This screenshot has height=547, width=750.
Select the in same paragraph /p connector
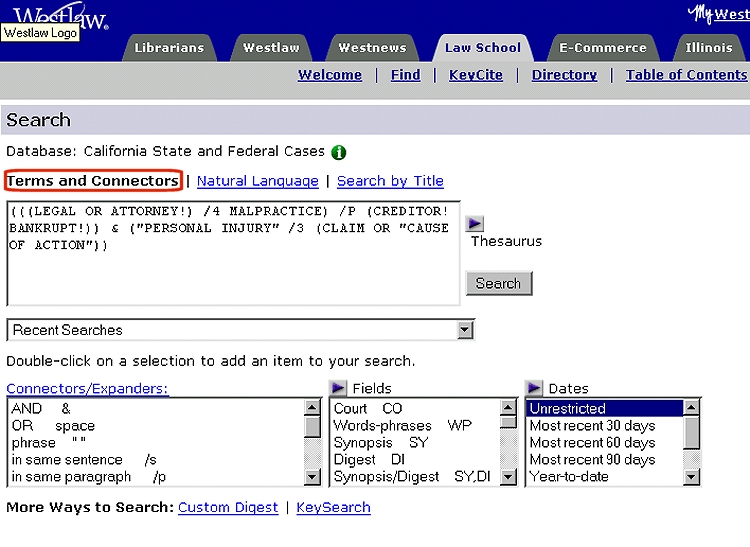156,477
